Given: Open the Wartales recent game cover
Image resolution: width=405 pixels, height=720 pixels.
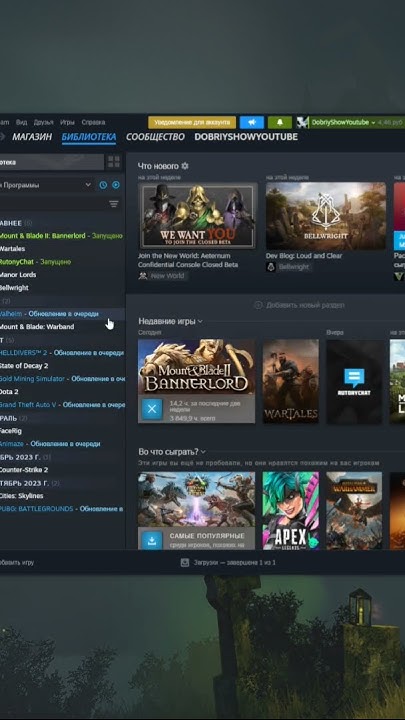Looking at the screenshot, I should [291, 381].
